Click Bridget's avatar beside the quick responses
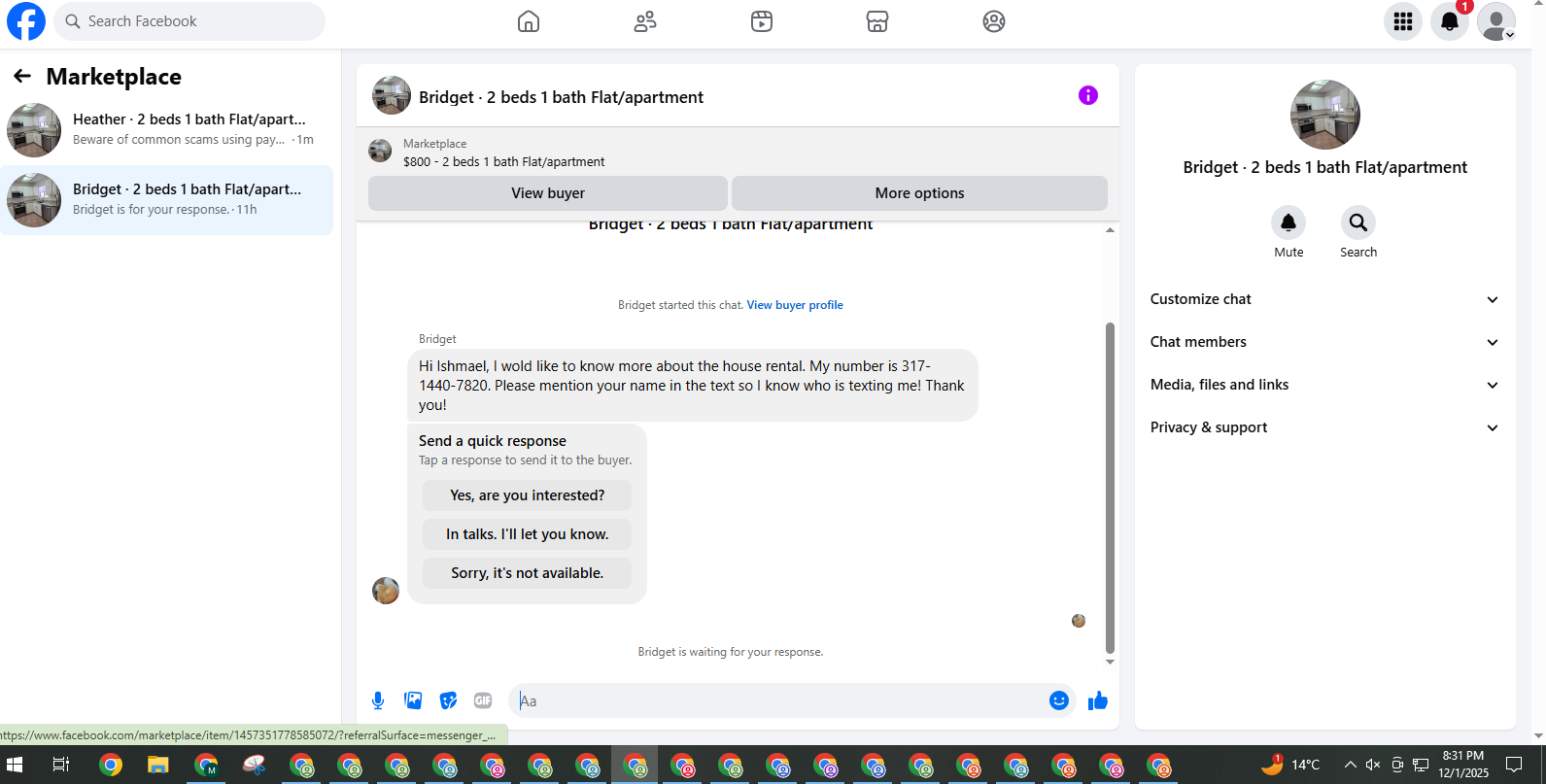 tap(386, 591)
